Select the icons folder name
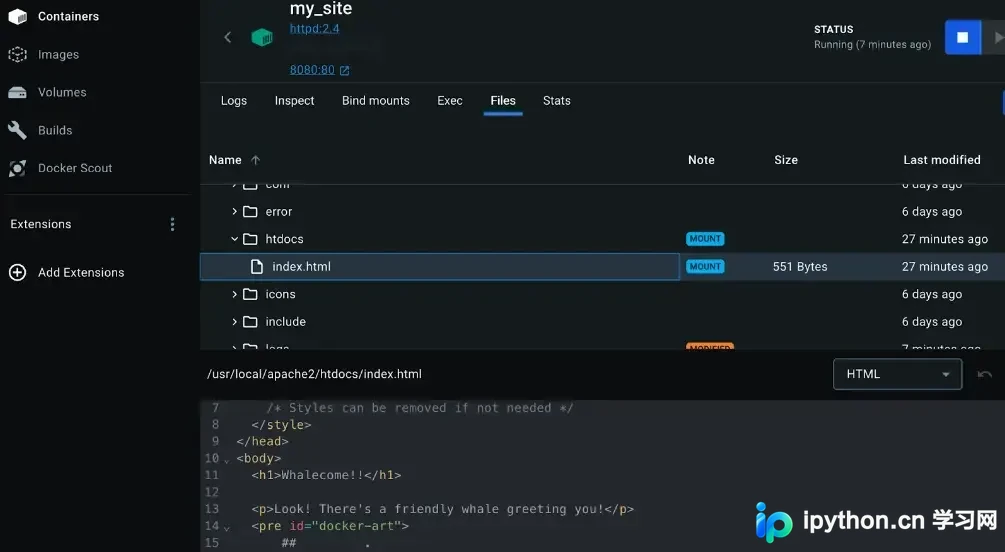The height and width of the screenshot is (552, 1005). (x=281, y=294)
